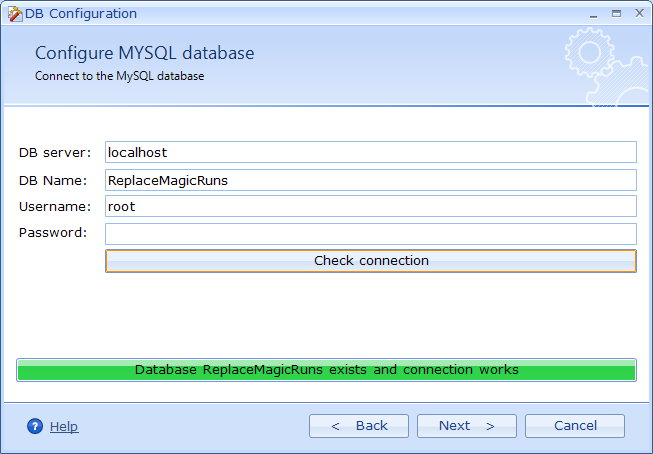Cancel the database configuration wizard
This screenshot has width=653, height=454.
(x=574, y=426)
